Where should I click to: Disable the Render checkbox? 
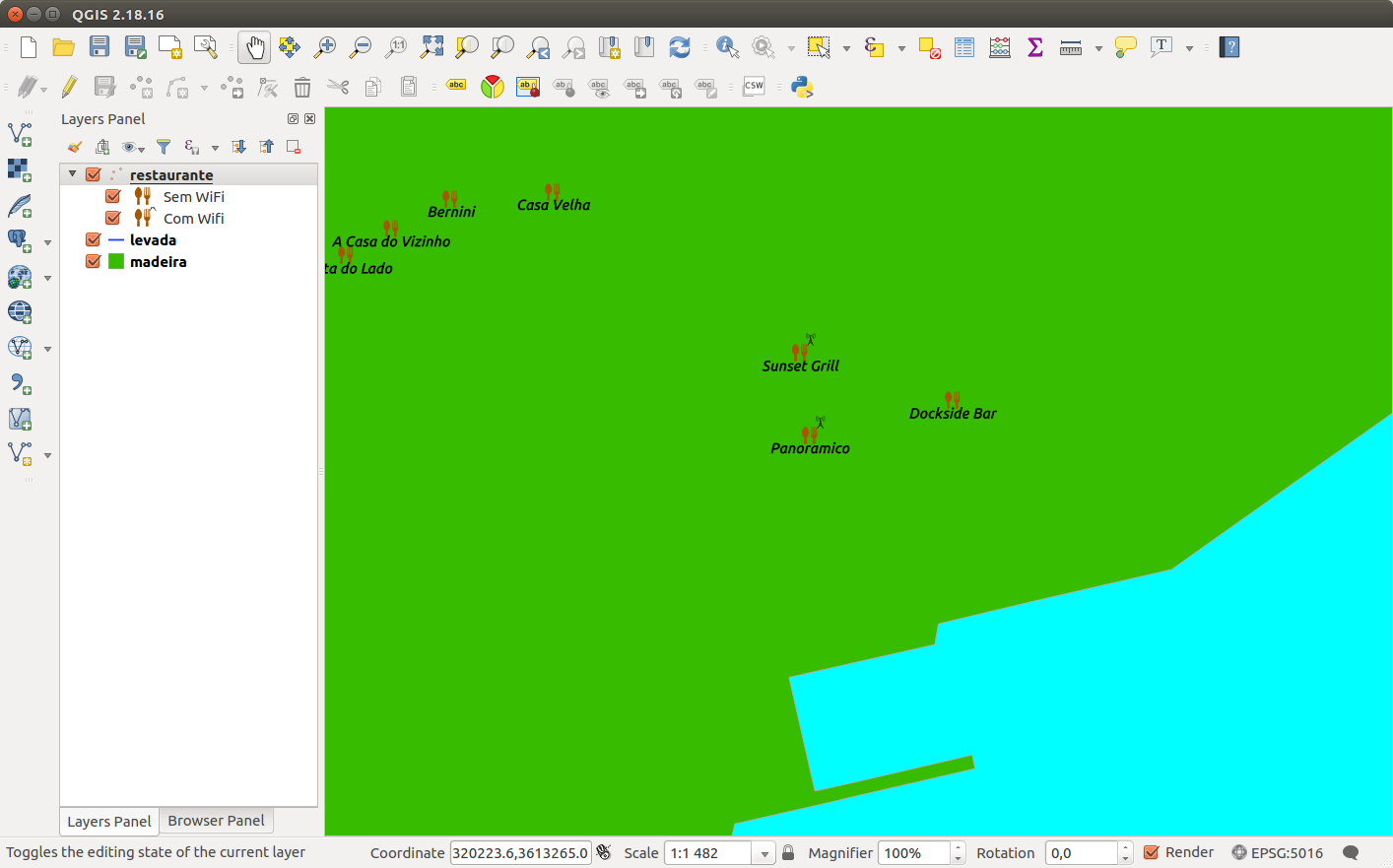(x=1151, y=852)
